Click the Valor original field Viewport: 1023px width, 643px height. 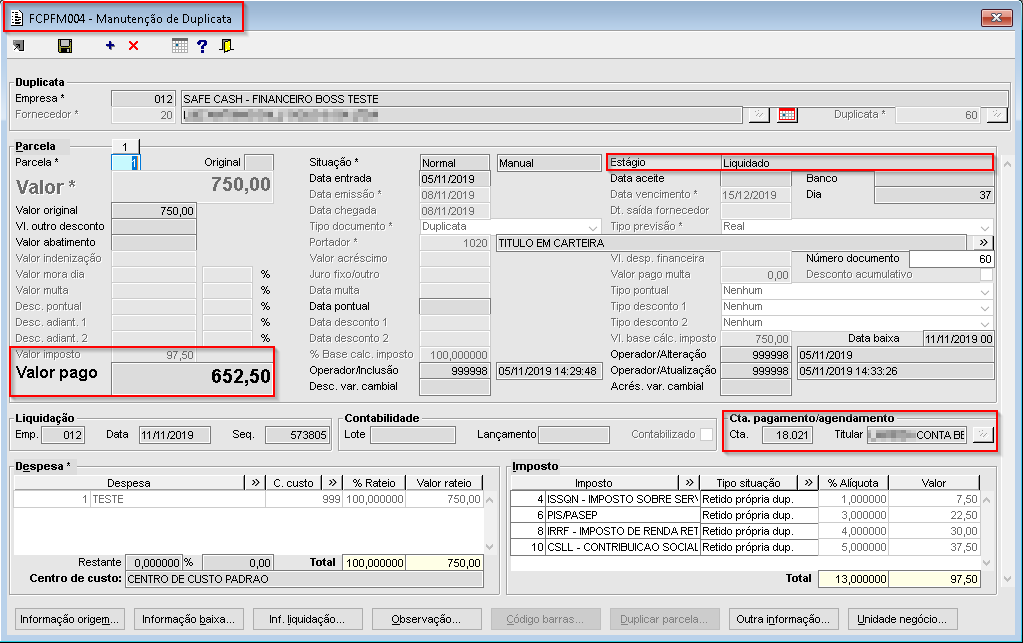(x=154, y=211)
